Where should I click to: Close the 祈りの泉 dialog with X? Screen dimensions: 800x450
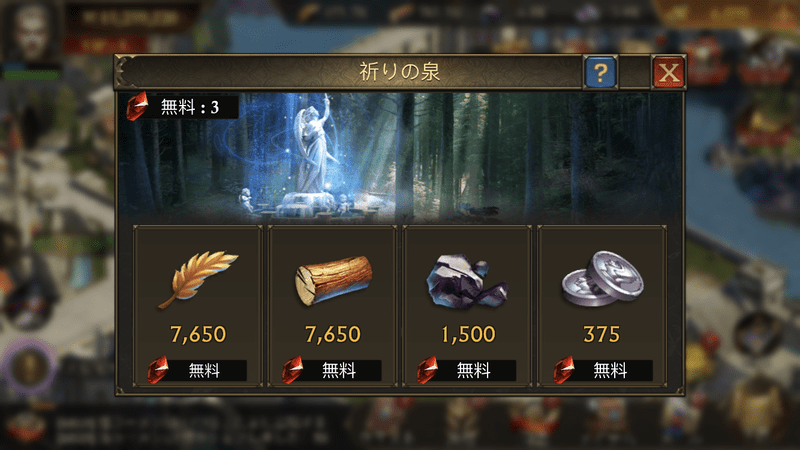click(668, 72)
